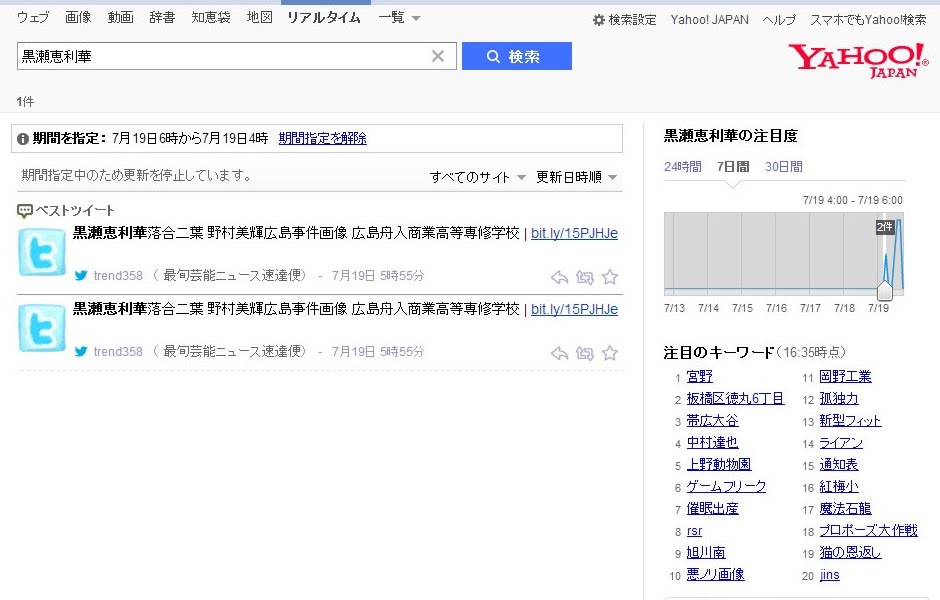Favorite the first tweet with star
The height and width of the screenshot is (600, 940).
click(x=610, y=276)
